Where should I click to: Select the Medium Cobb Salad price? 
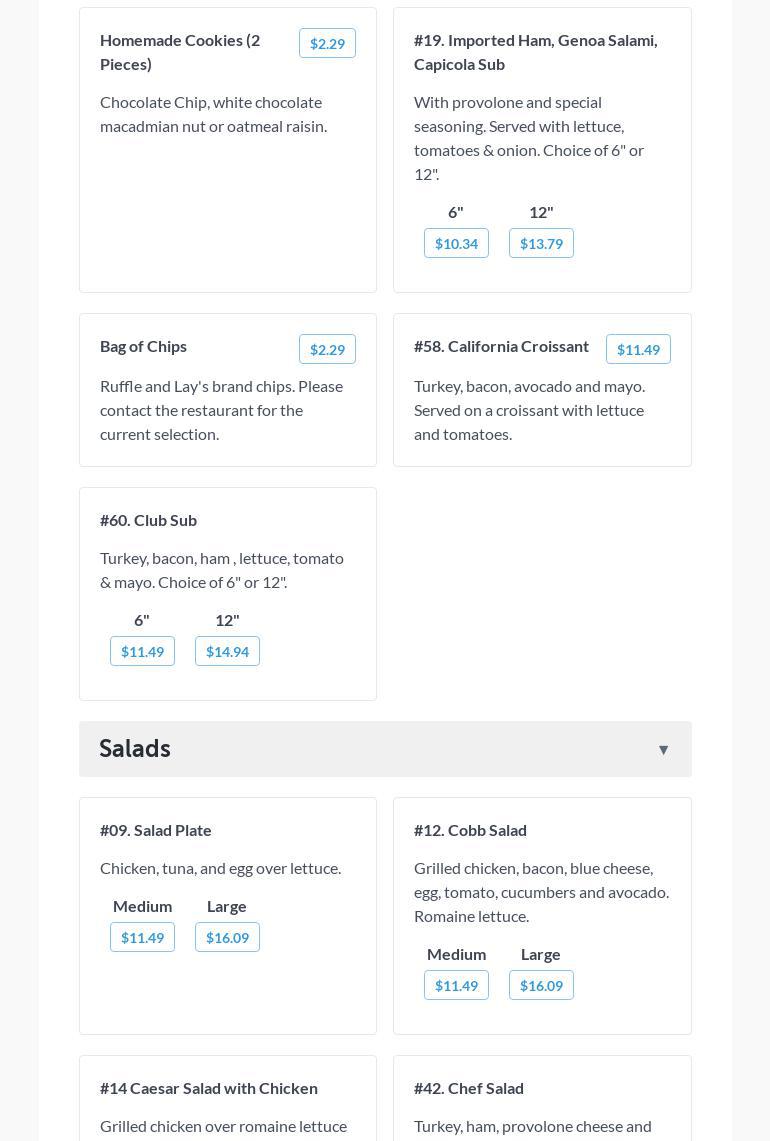pos(456,985)
